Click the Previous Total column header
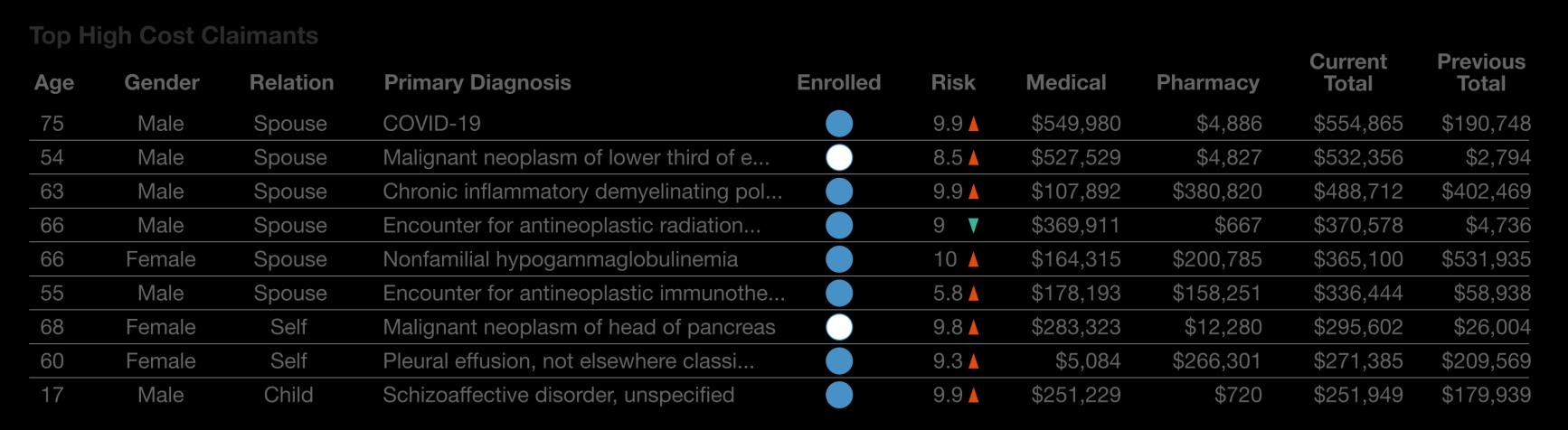The width and height of the screenshot is (1568, 430). point(1480,72)
